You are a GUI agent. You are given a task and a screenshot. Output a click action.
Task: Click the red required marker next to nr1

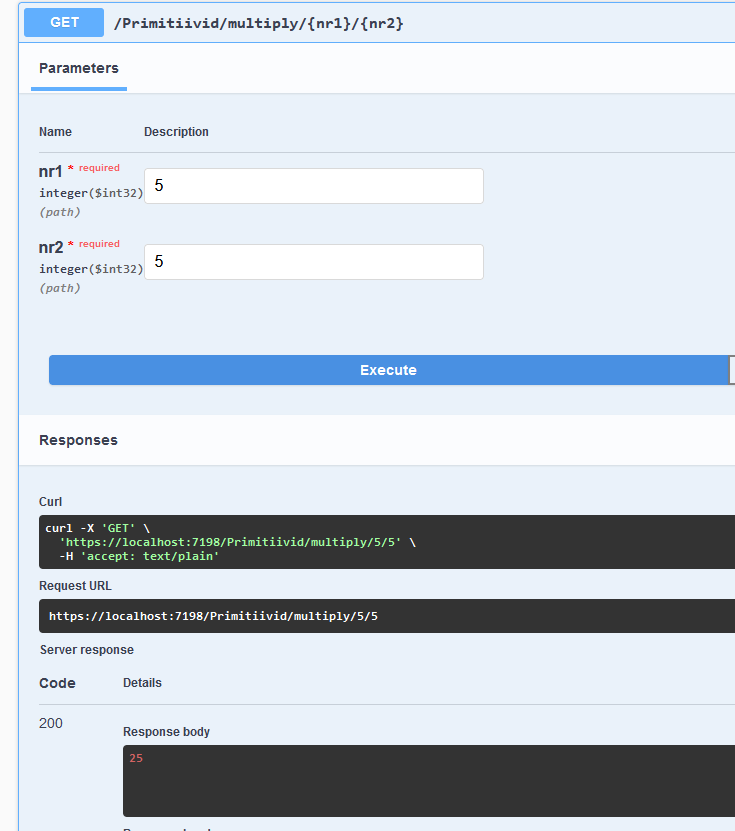pyautogui.click(x=94, y=167)
